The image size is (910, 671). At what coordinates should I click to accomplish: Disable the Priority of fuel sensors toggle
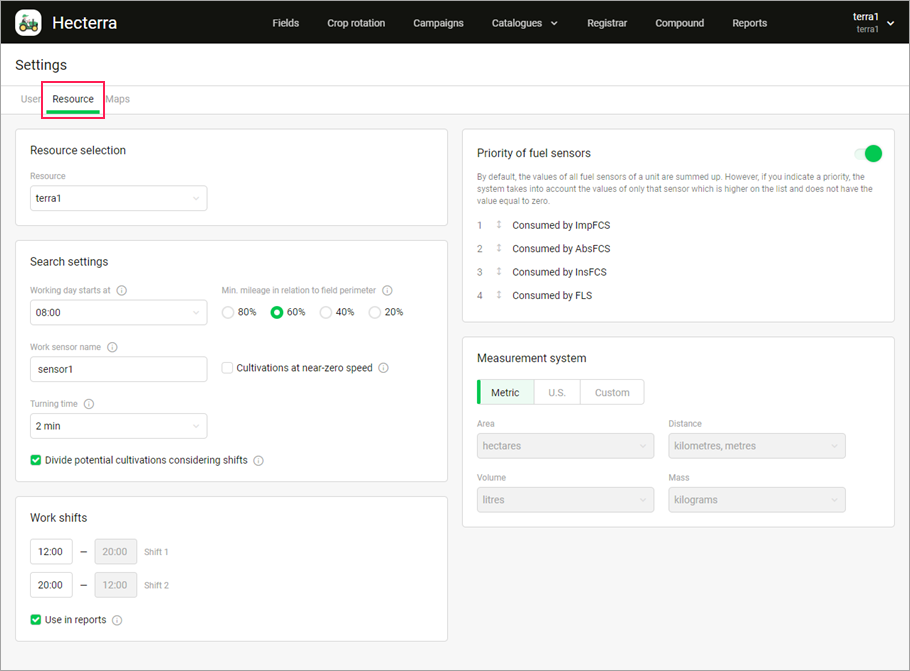(x=868, y=153)
